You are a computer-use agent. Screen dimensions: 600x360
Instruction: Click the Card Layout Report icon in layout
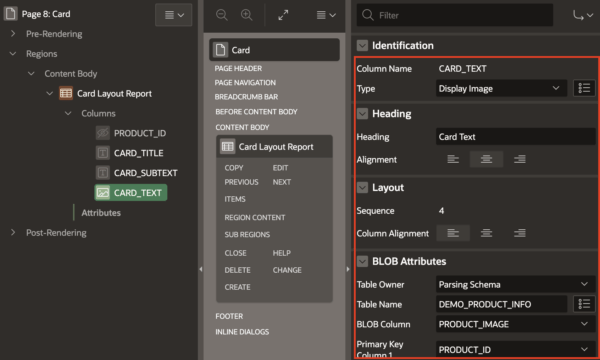(x=228, y=147)
